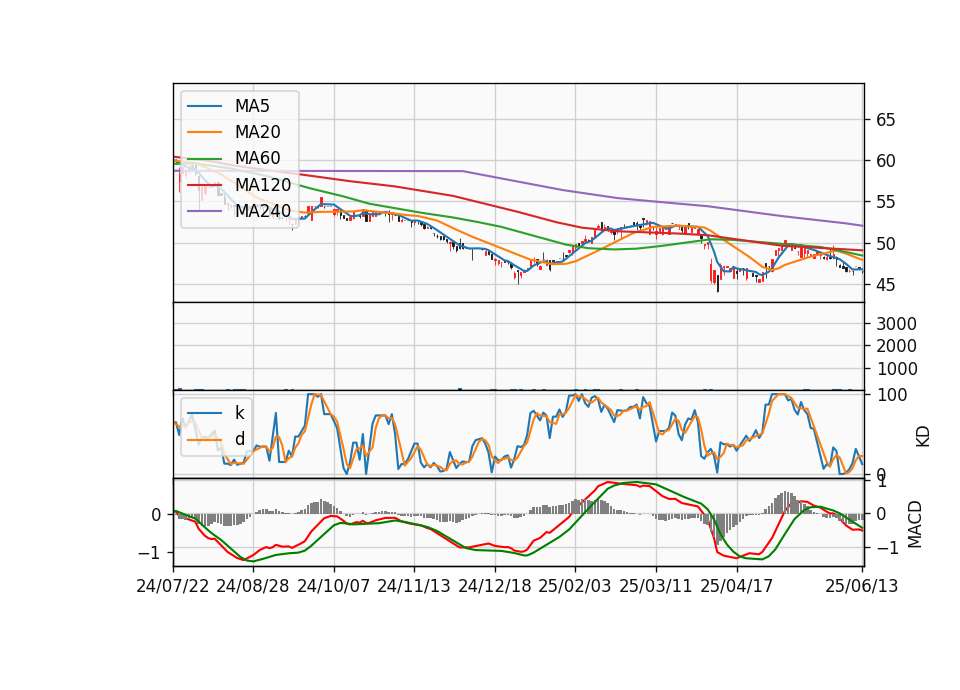Click the 3000 volume axis label
The height and width of the screenshot is (690, 960).
(896, 324)
